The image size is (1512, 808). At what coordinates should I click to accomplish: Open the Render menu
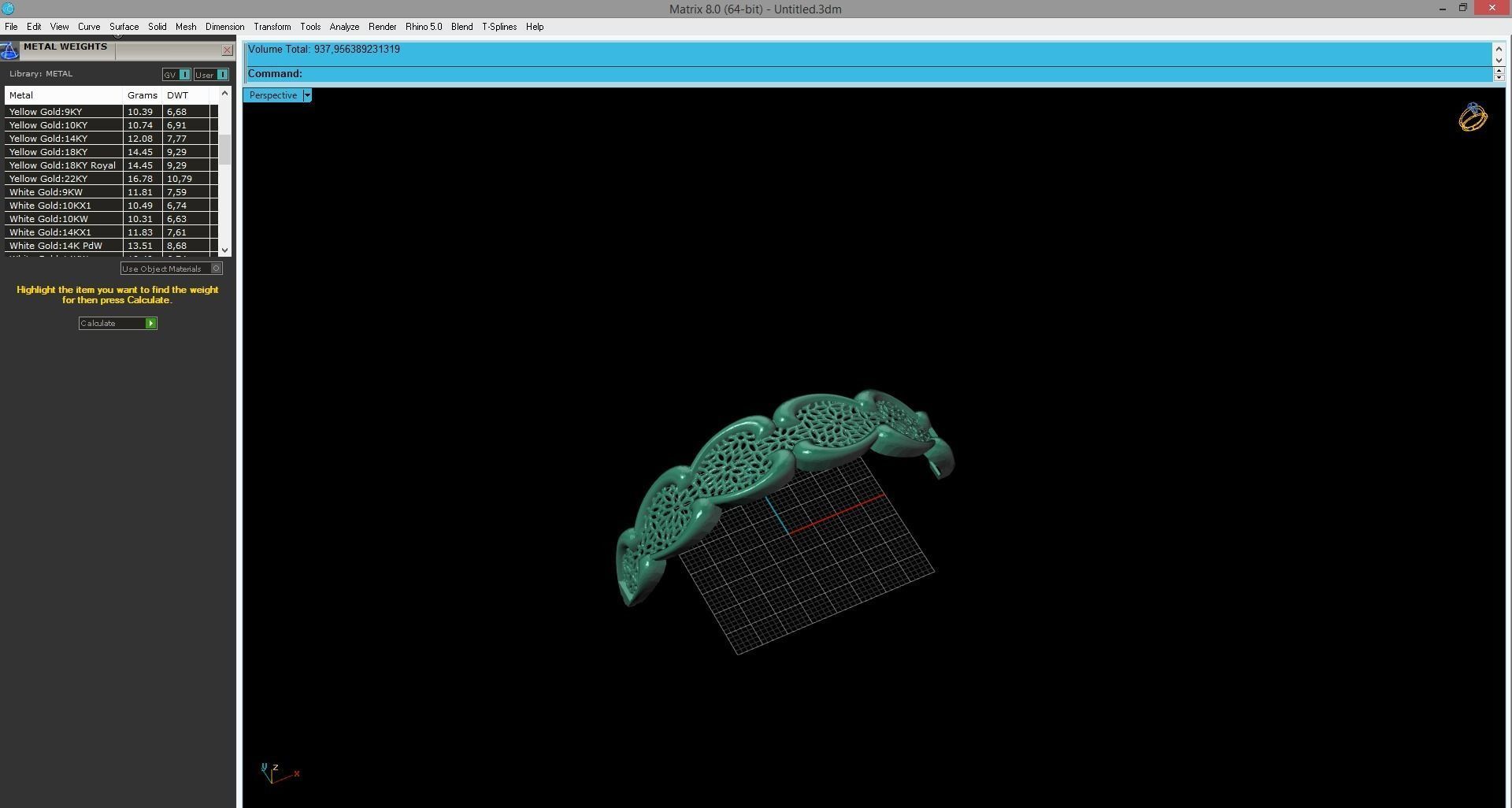click(382, 27)
